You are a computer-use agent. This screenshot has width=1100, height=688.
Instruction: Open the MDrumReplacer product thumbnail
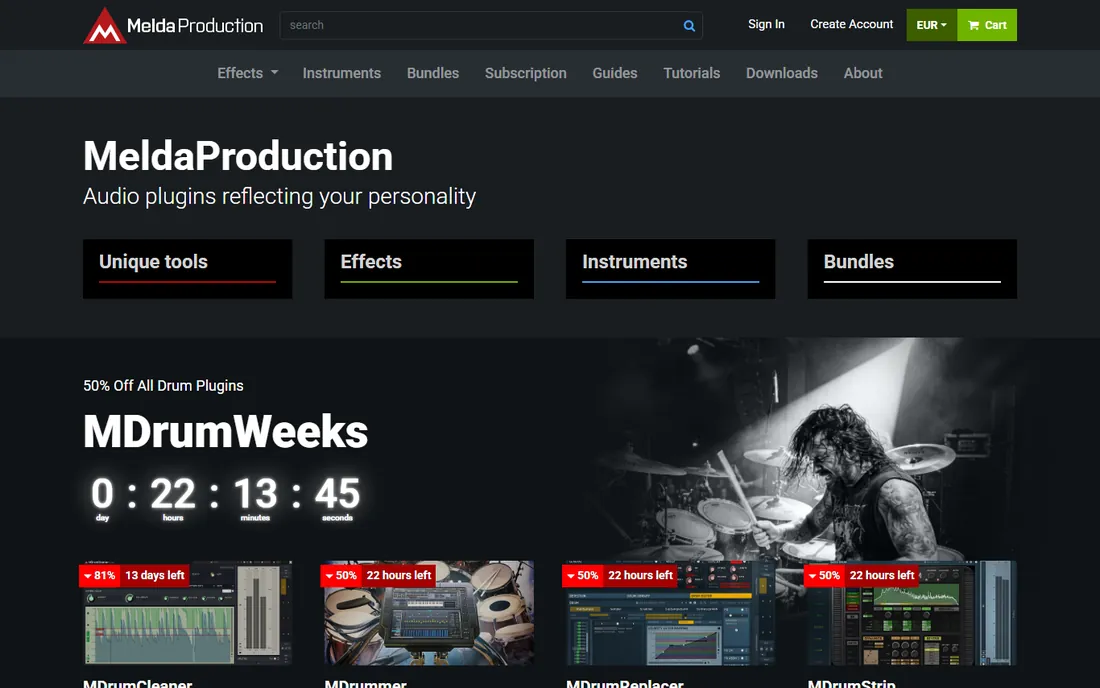(x=670, y=613)
